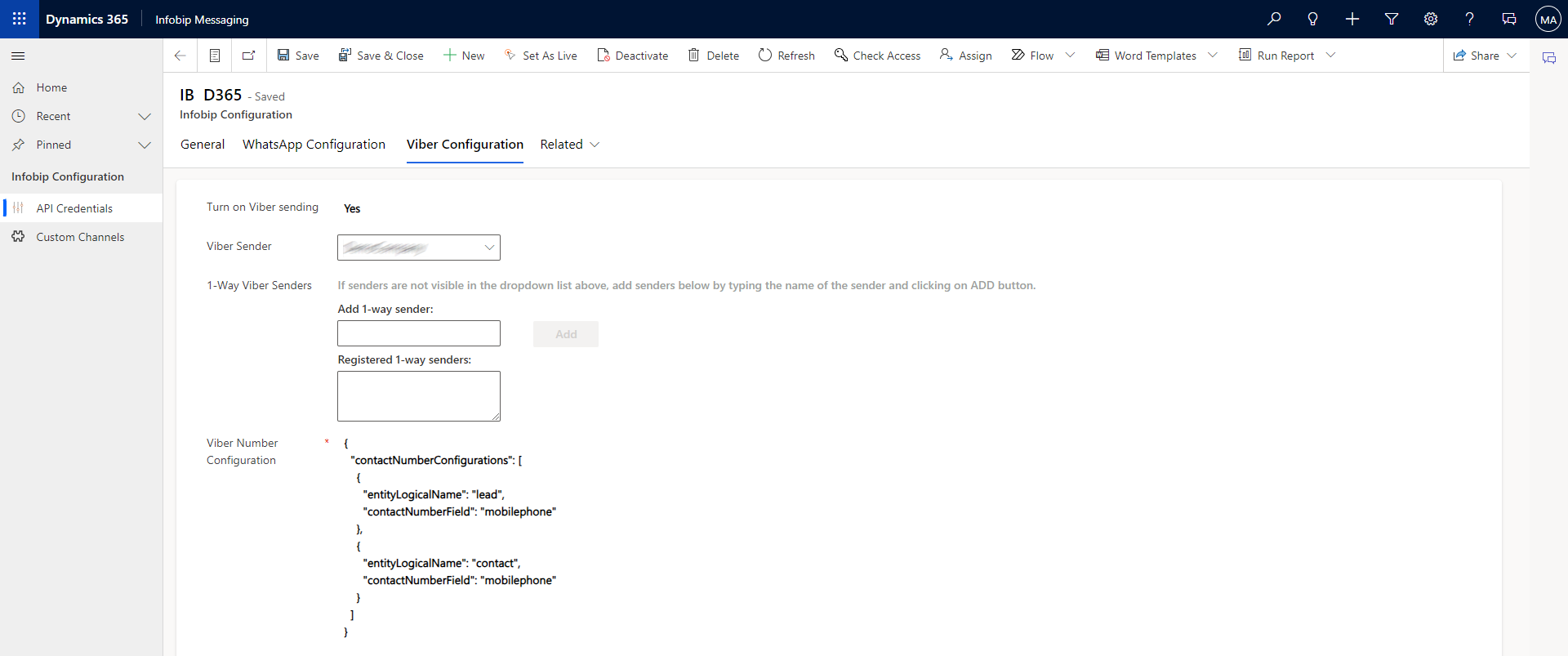Click the Flow command
This screenshot has height=656, width=1568.
(1033, 56)
